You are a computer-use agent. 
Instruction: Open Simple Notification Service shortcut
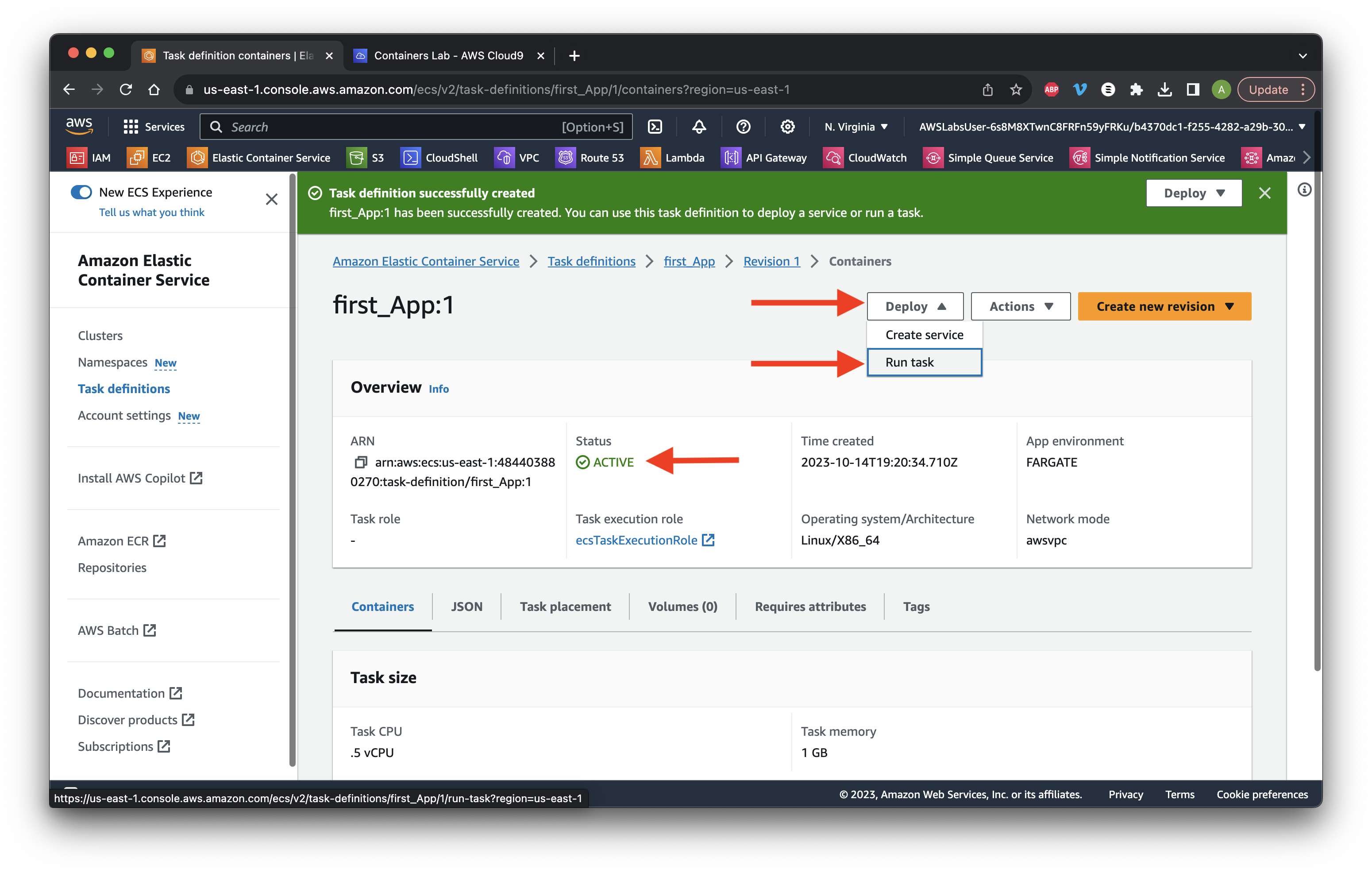coord(1148,158)
